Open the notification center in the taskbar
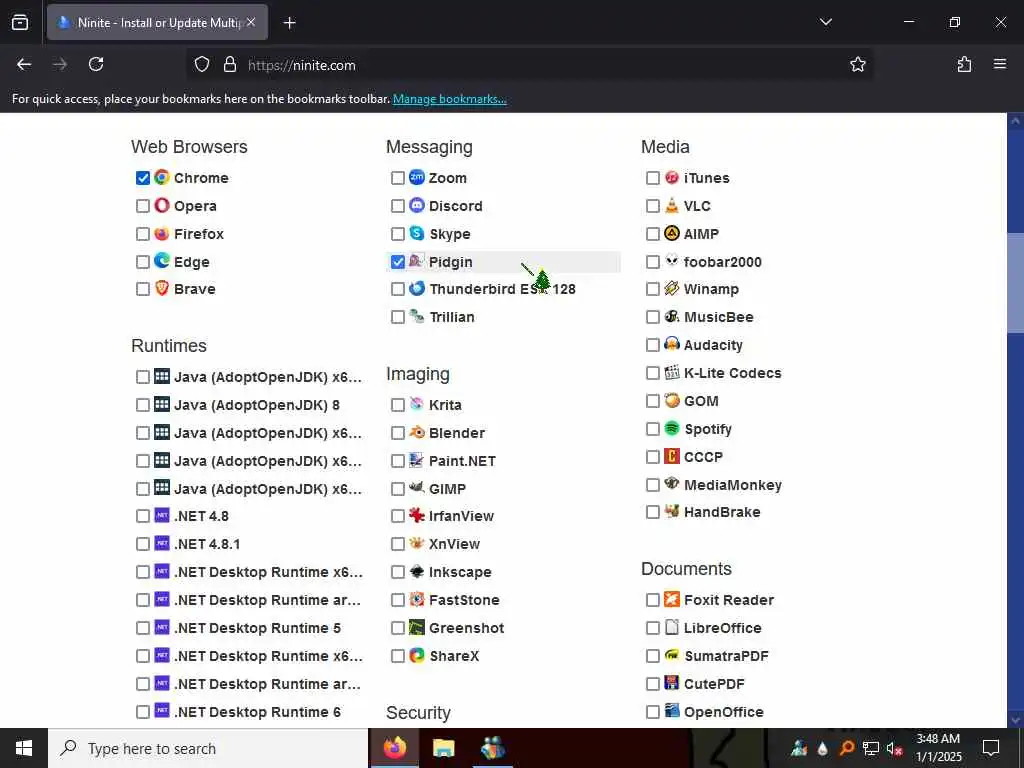Viewport: 1024px width, 768px height. pos(991,748)
